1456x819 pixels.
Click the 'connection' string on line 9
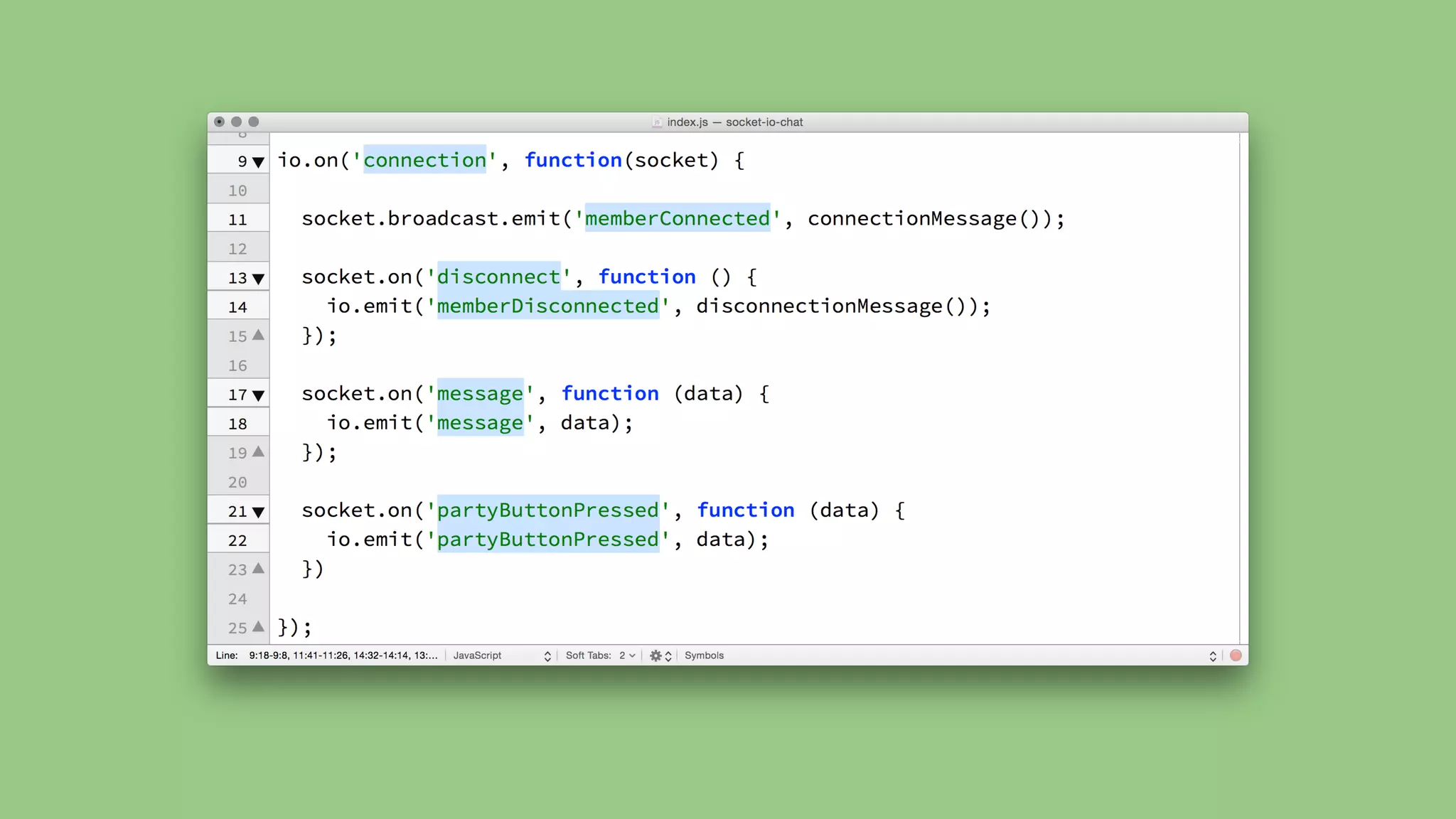tap(424, 161)
